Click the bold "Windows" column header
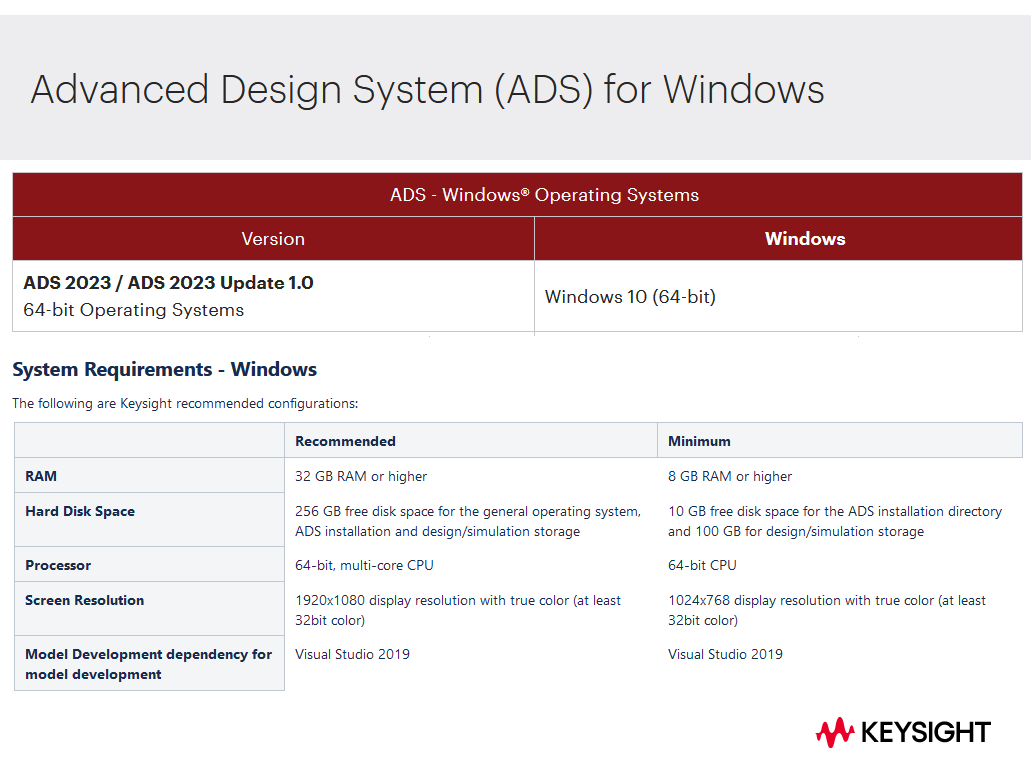This screenshot has width=1031, height=768. tap(805, 239)
